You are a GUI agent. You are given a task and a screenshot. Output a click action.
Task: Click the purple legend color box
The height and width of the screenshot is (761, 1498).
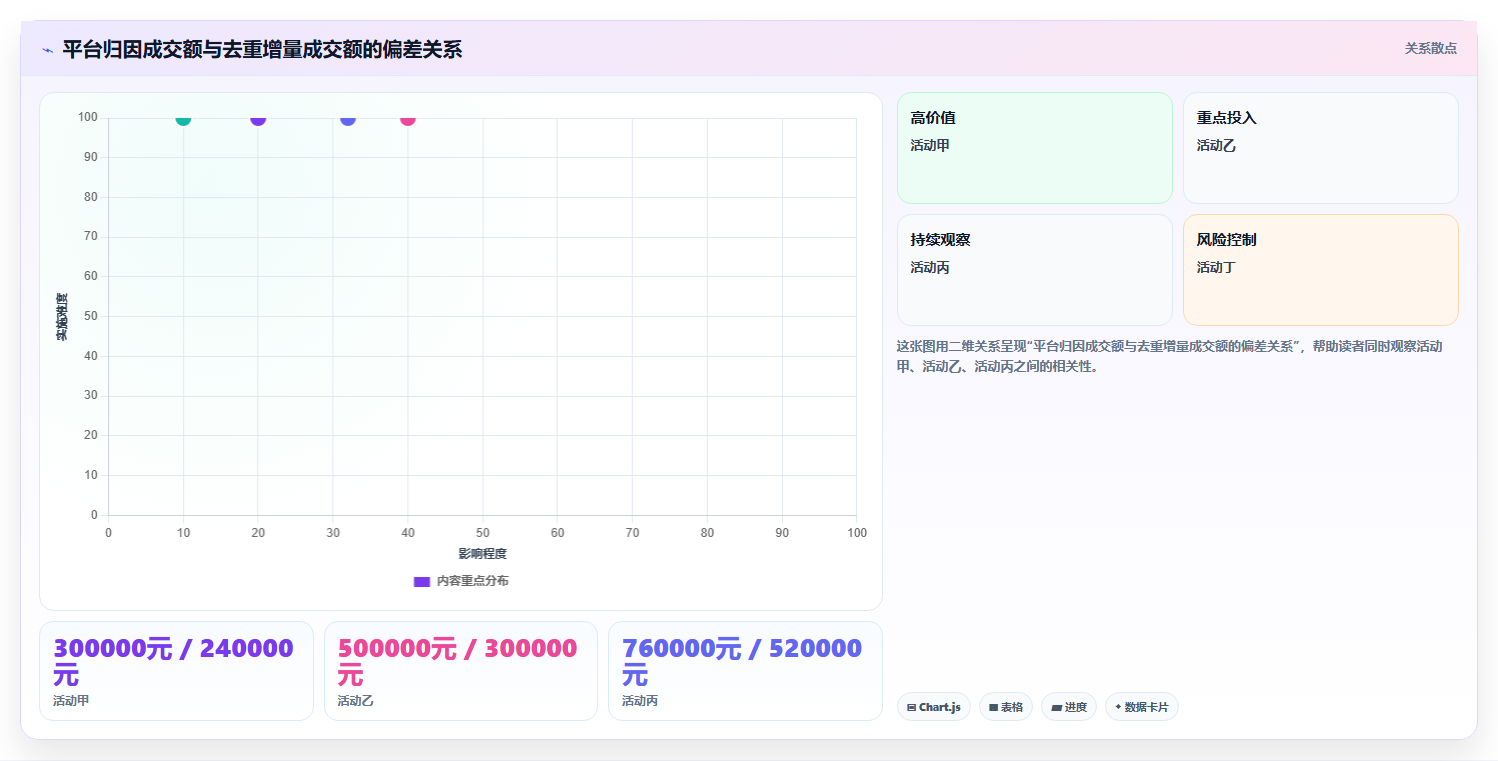pos(422,582)
